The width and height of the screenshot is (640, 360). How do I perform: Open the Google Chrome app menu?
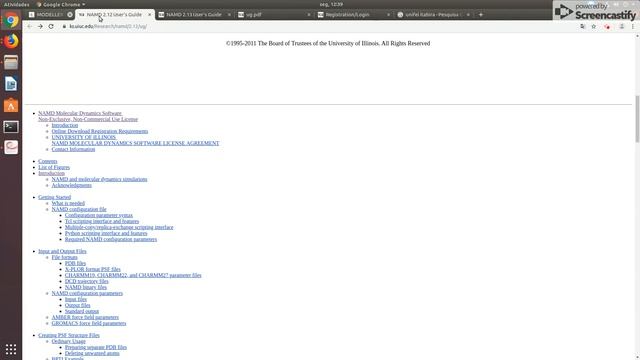(61, 4)
